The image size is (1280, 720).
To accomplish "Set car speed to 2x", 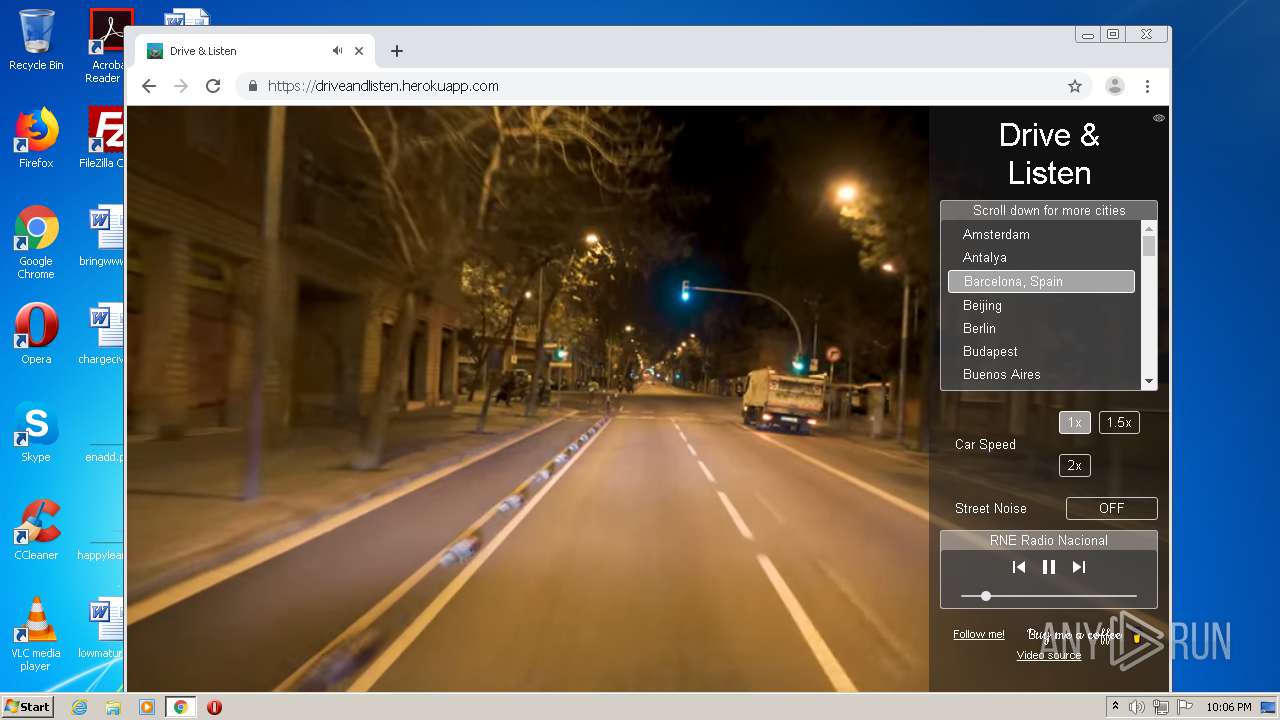I will [1074, 465].
